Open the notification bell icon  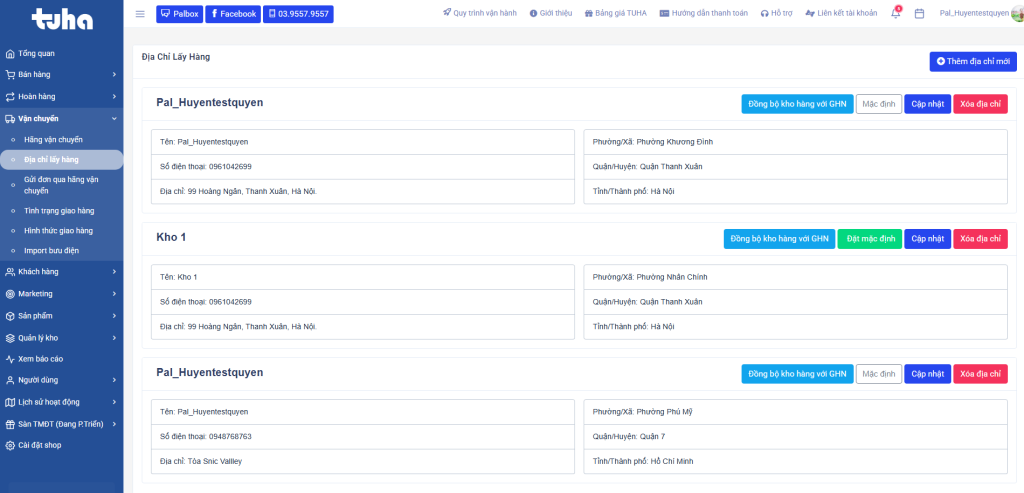[895, 14]
